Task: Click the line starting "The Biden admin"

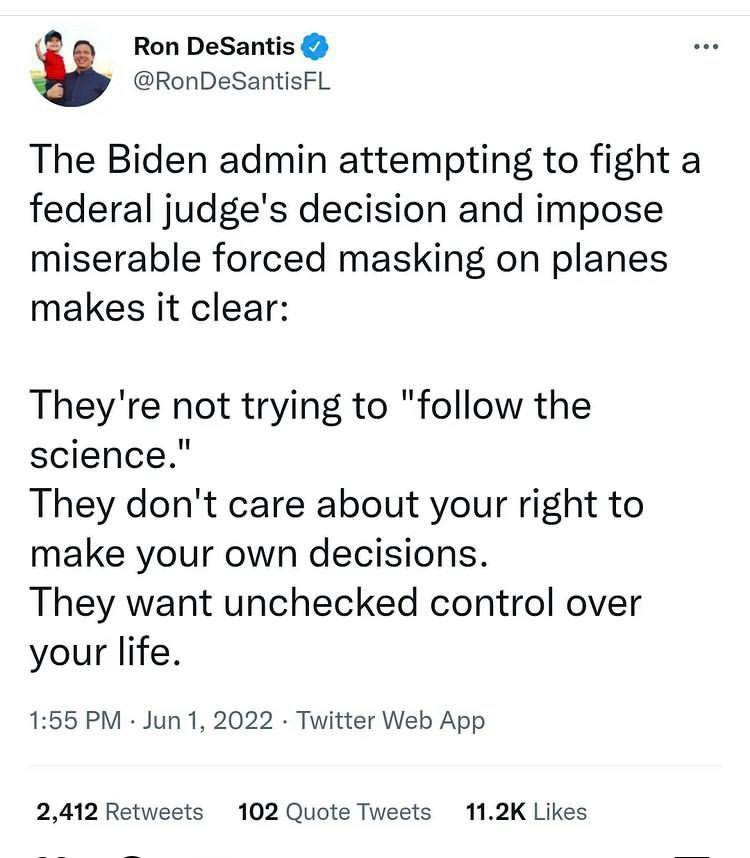Action: (365, 160)
